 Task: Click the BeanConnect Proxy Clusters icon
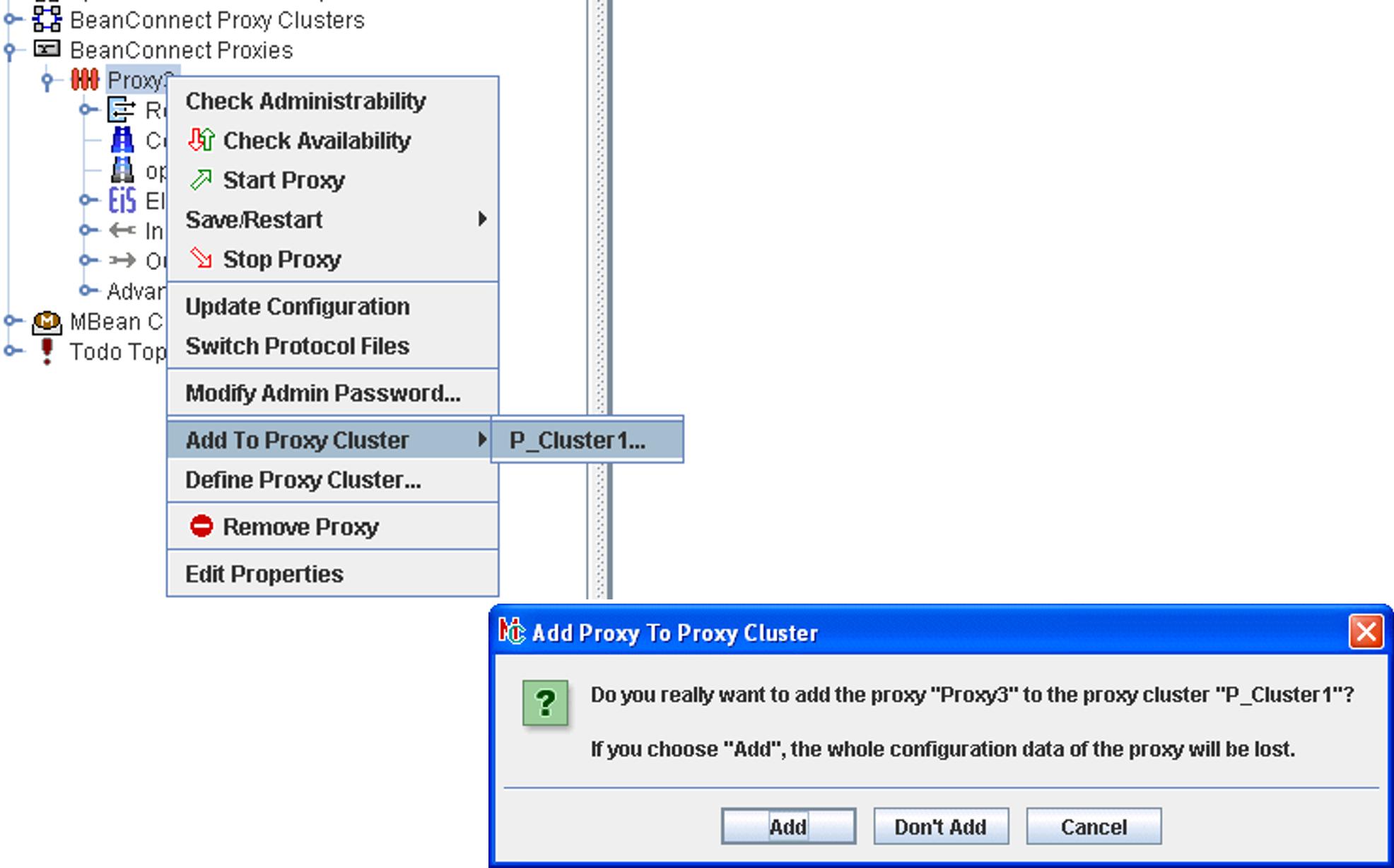47,20
